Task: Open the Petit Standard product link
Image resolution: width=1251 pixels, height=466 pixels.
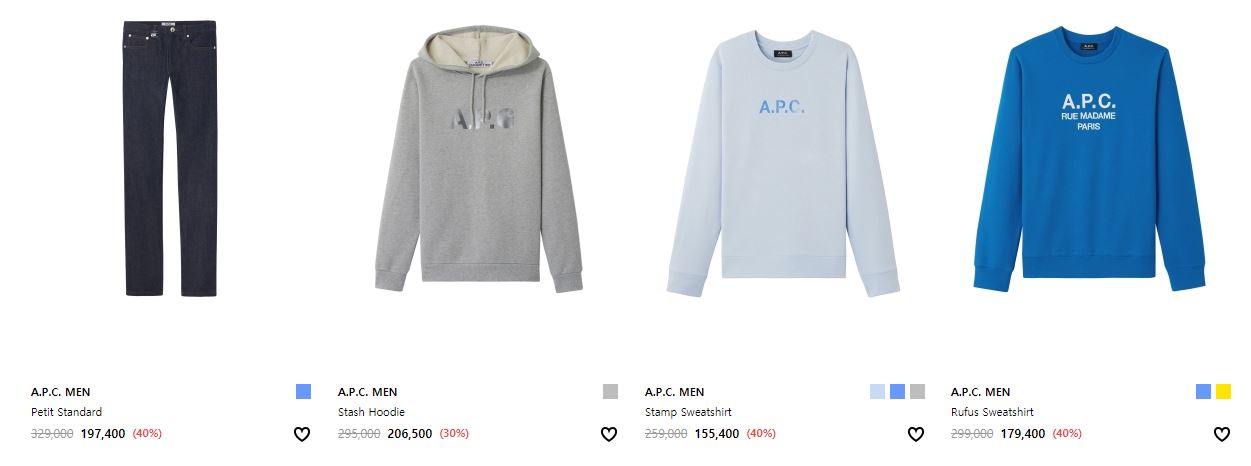Action: 66,412
